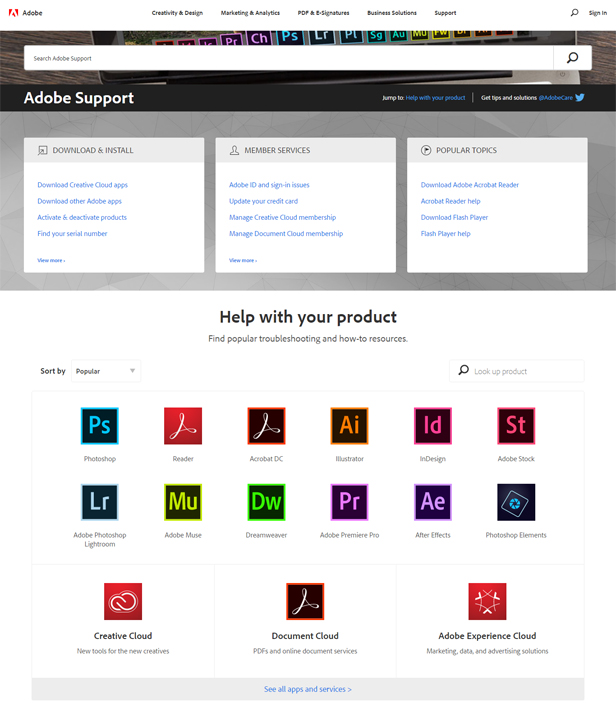616x713 pixels.
Task: Open the Adobe Stock product icon
Action: click(516, 426)
